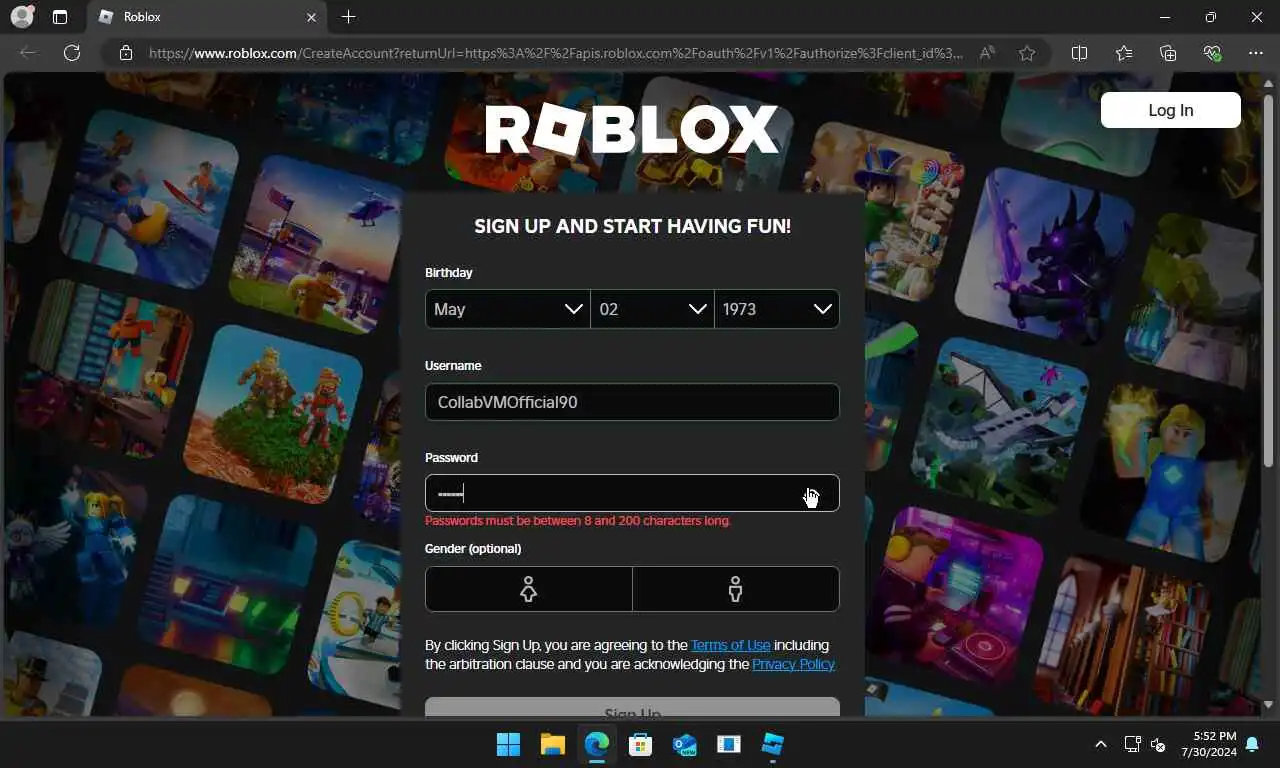The image size is (1280, 768).
Task: Click the Roblox logo
Action: pos(632,130)
